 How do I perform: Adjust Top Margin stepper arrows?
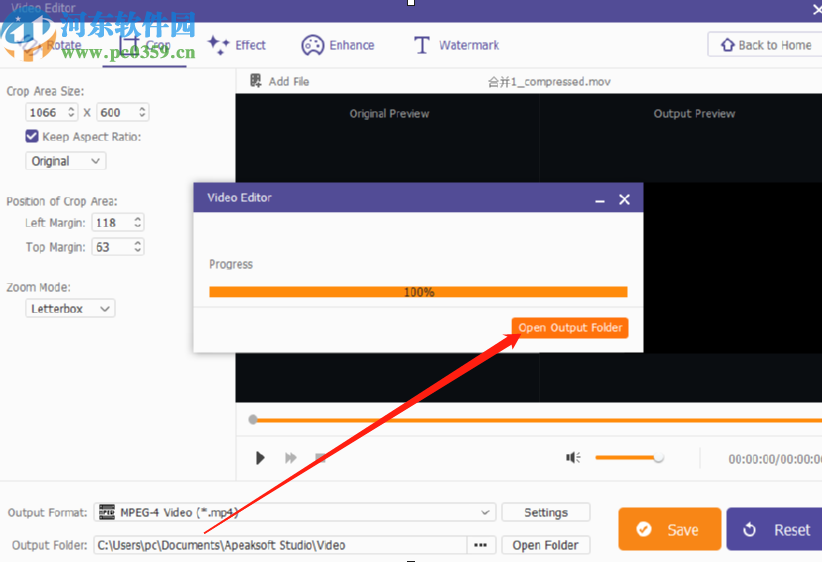tap(137, 247)
